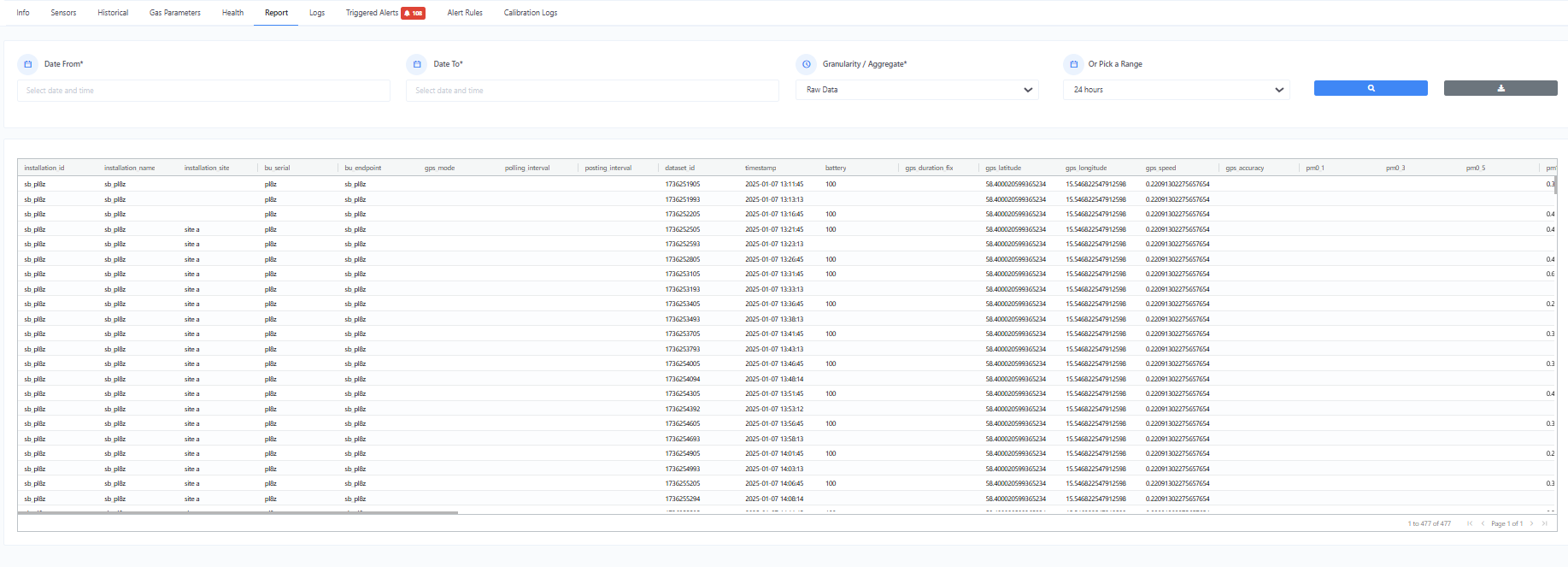This screenshot has height=567, width=1568.
Task: Click dataset id 1736254905 cell
Action: (683, 453)
